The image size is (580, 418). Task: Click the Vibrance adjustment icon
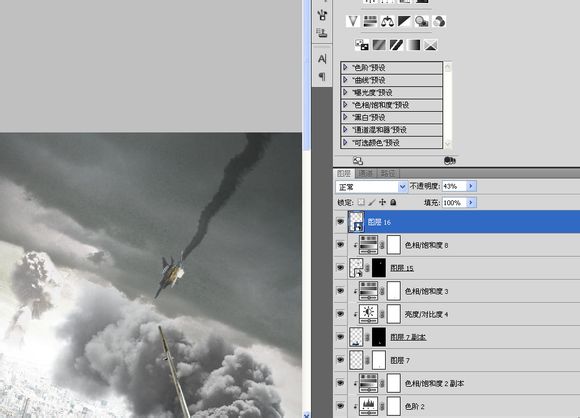[x=353, y=21]
